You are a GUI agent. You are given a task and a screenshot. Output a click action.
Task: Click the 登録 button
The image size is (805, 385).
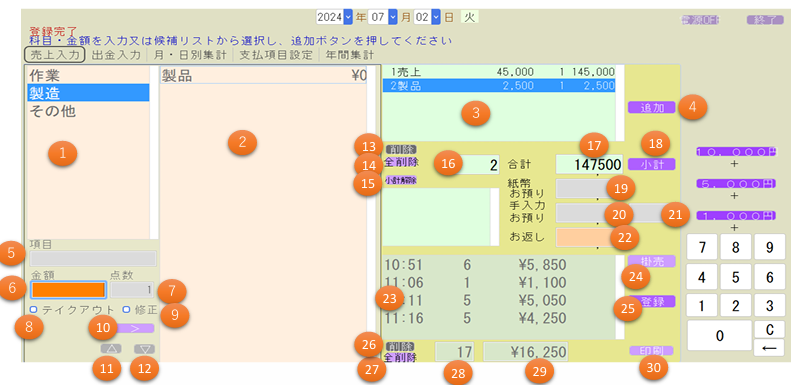coord(652,301)
